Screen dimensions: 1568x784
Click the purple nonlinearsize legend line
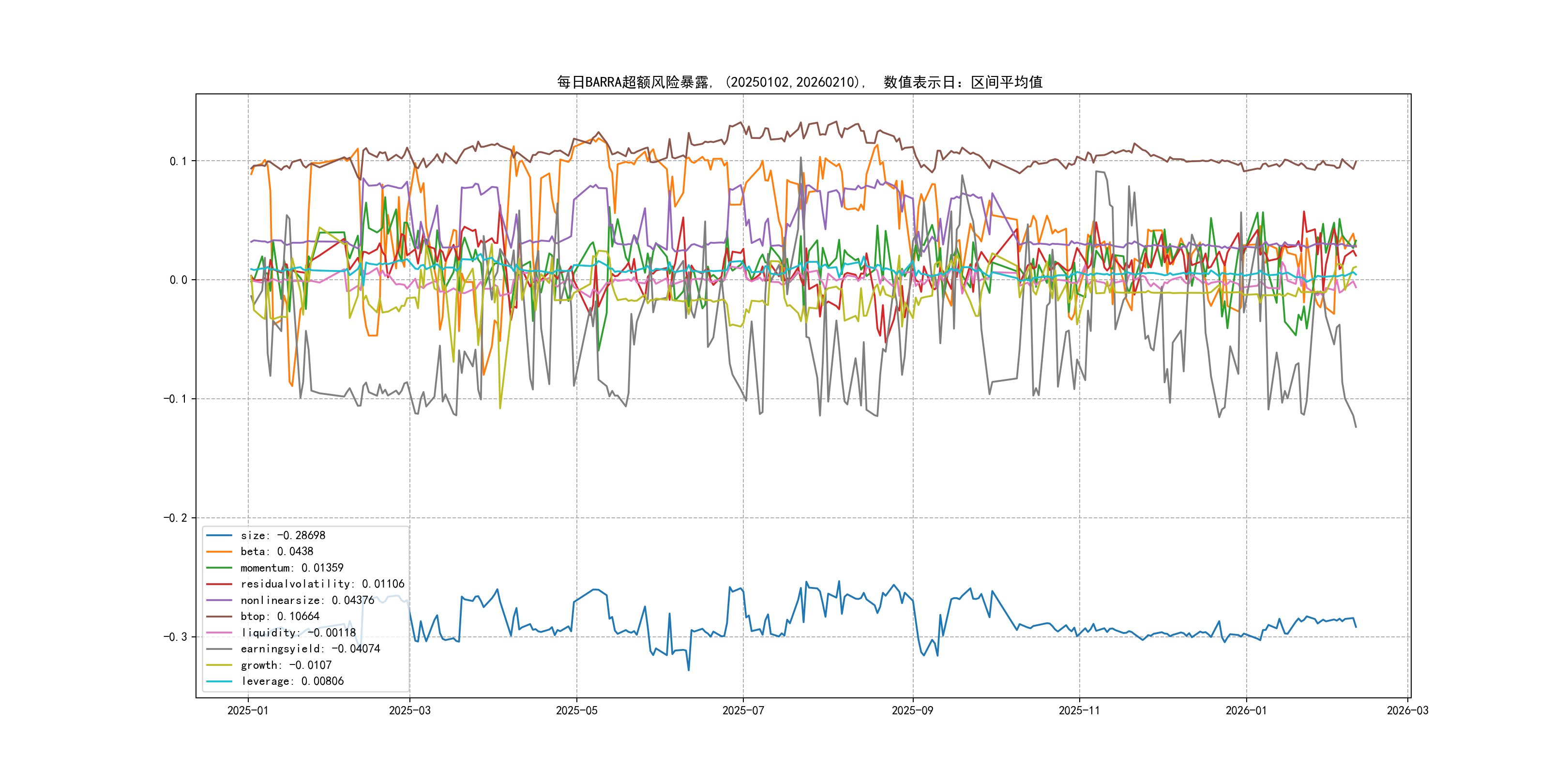(219, 600)
